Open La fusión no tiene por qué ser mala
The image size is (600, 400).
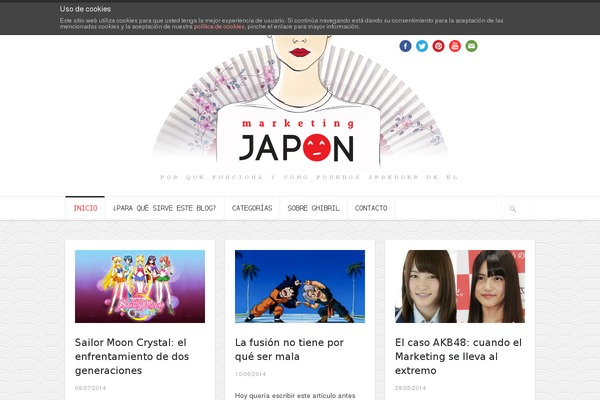coord(289,349)
